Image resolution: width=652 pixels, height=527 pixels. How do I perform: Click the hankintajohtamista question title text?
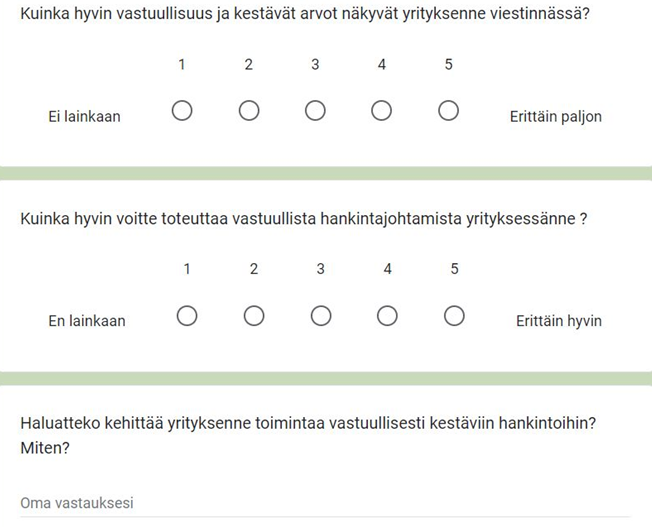[304, 219]
